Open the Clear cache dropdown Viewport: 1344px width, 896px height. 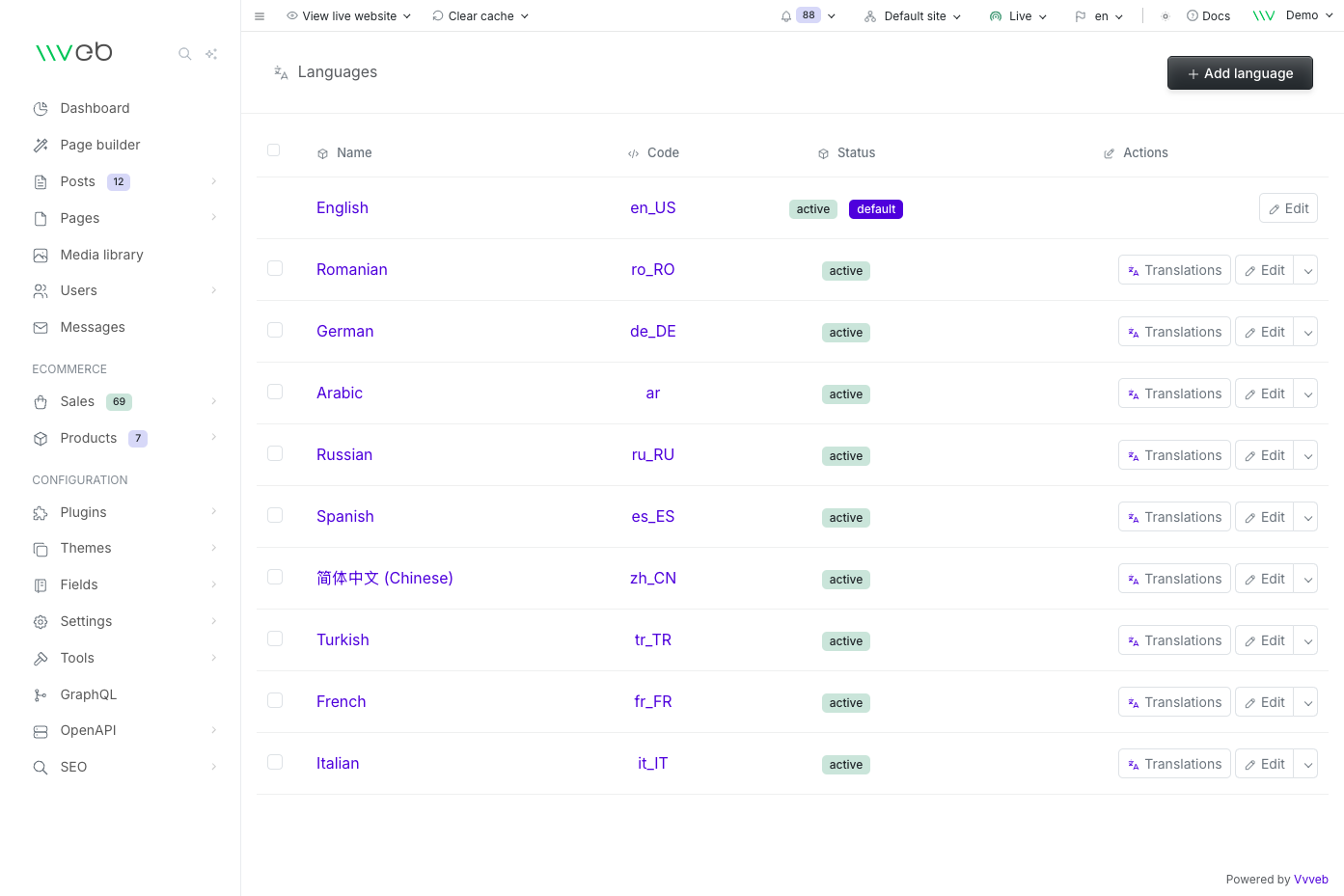tap(480, 16)
